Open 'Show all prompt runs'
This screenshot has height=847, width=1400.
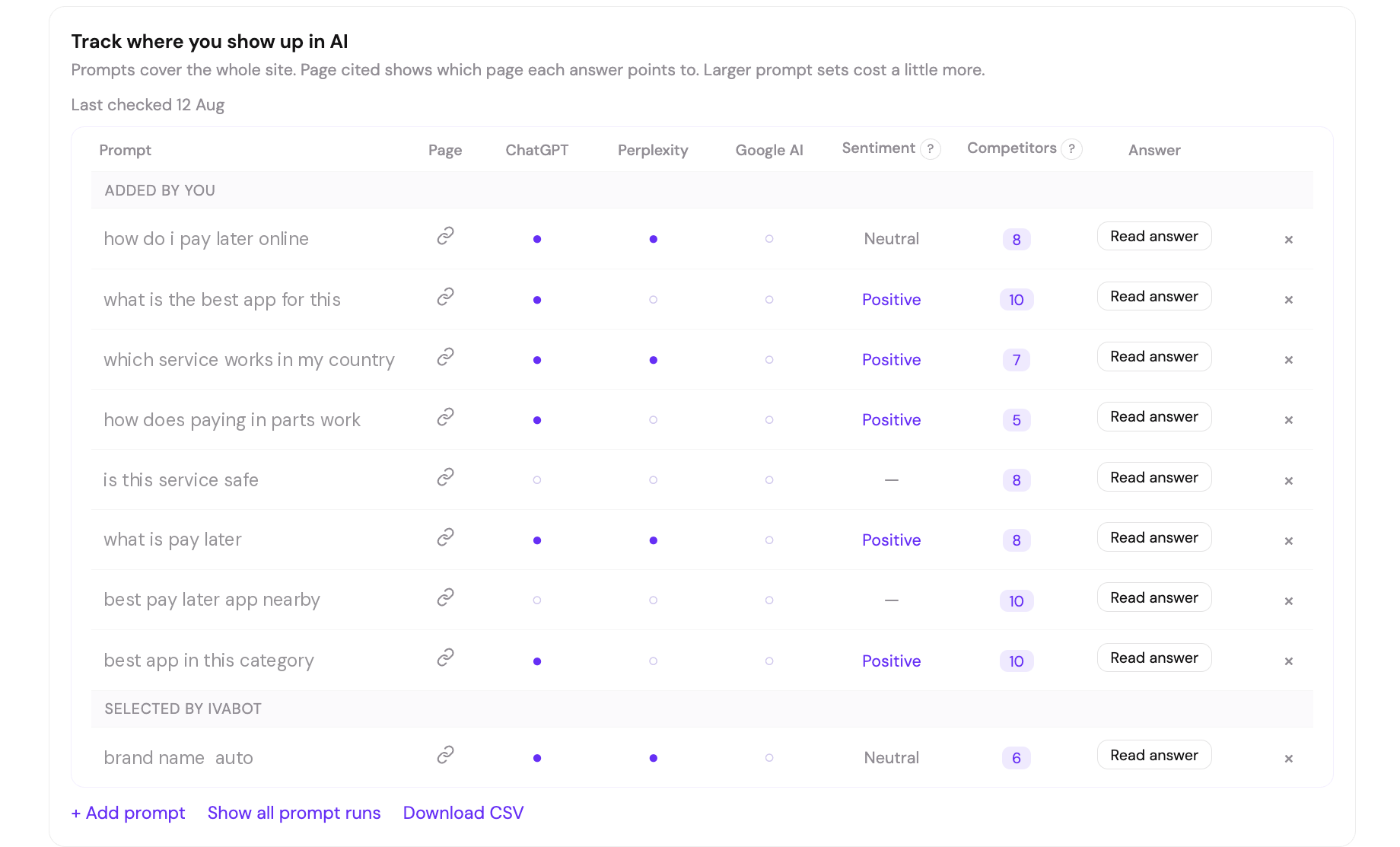coord(294,813)
